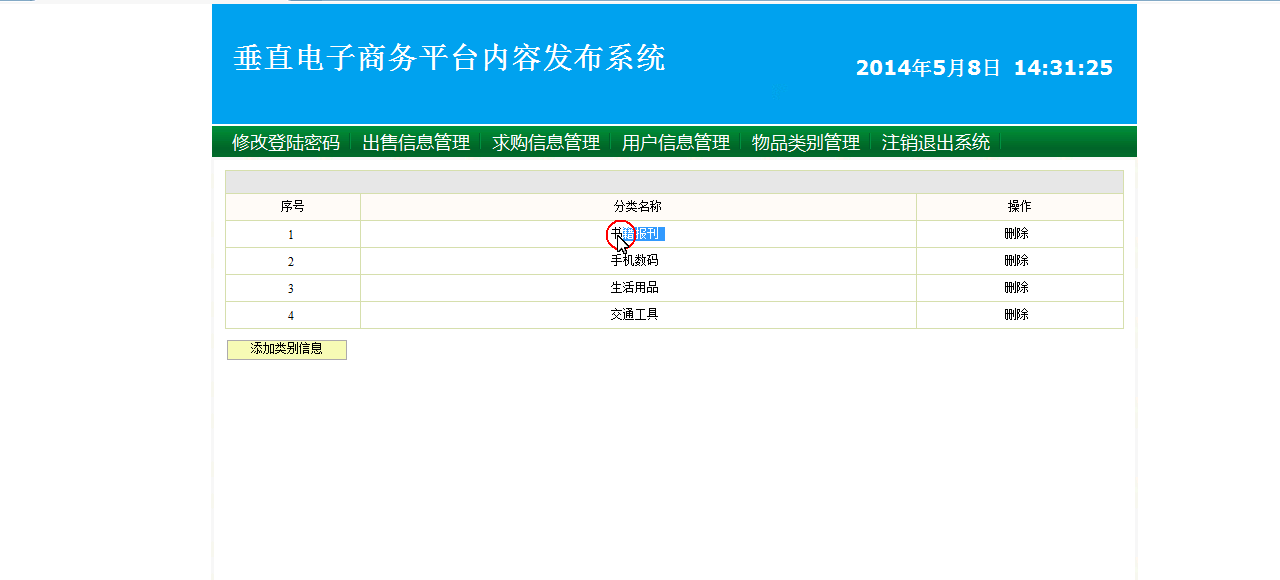This screenshot has height=580, width=1280.
Task: Delete the 手机数码 category
Action: point(1016,261)
